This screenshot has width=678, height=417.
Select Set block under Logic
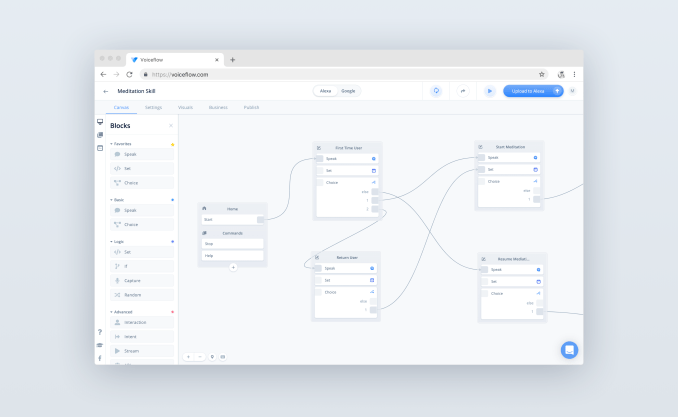click(x=142, y=252)
